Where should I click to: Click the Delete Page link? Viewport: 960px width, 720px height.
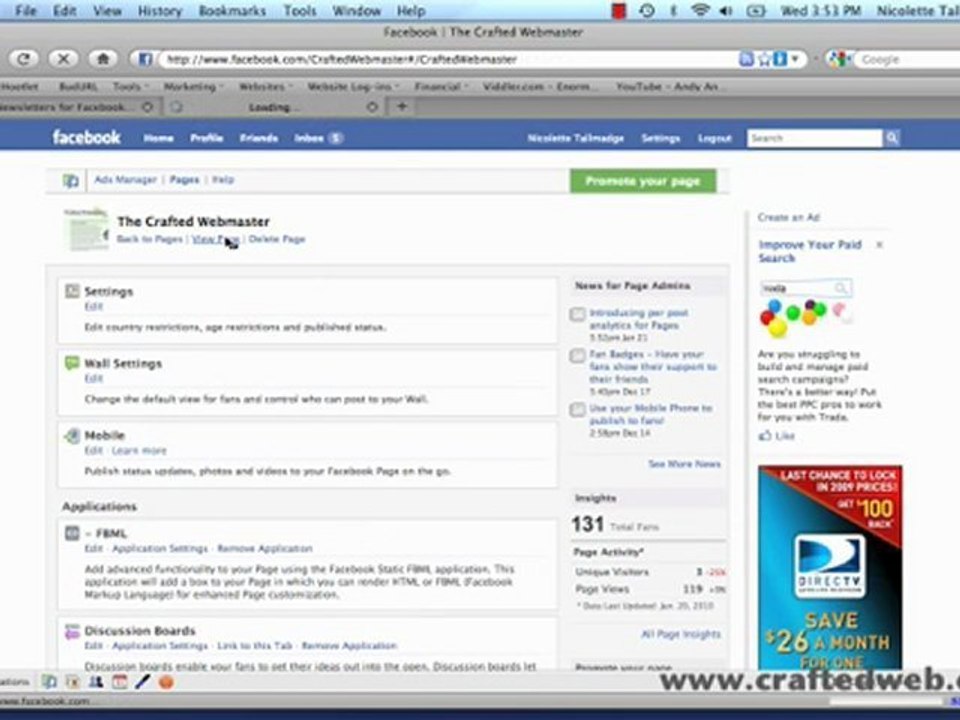(277, 239)
